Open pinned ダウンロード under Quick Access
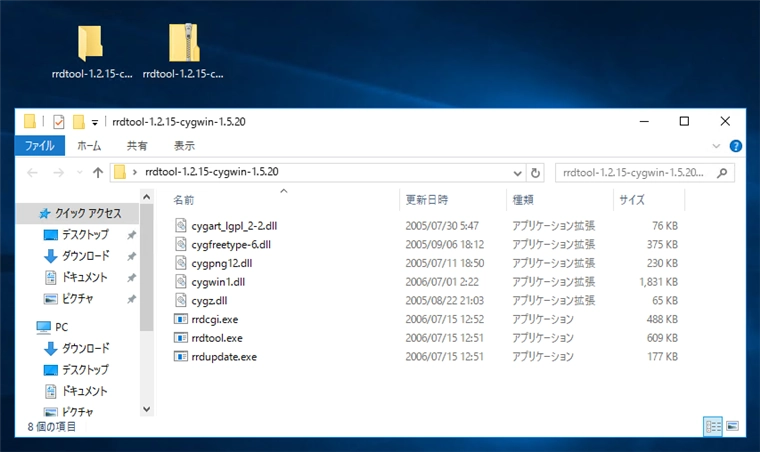The image size is (760, 452). coord(85,256)
